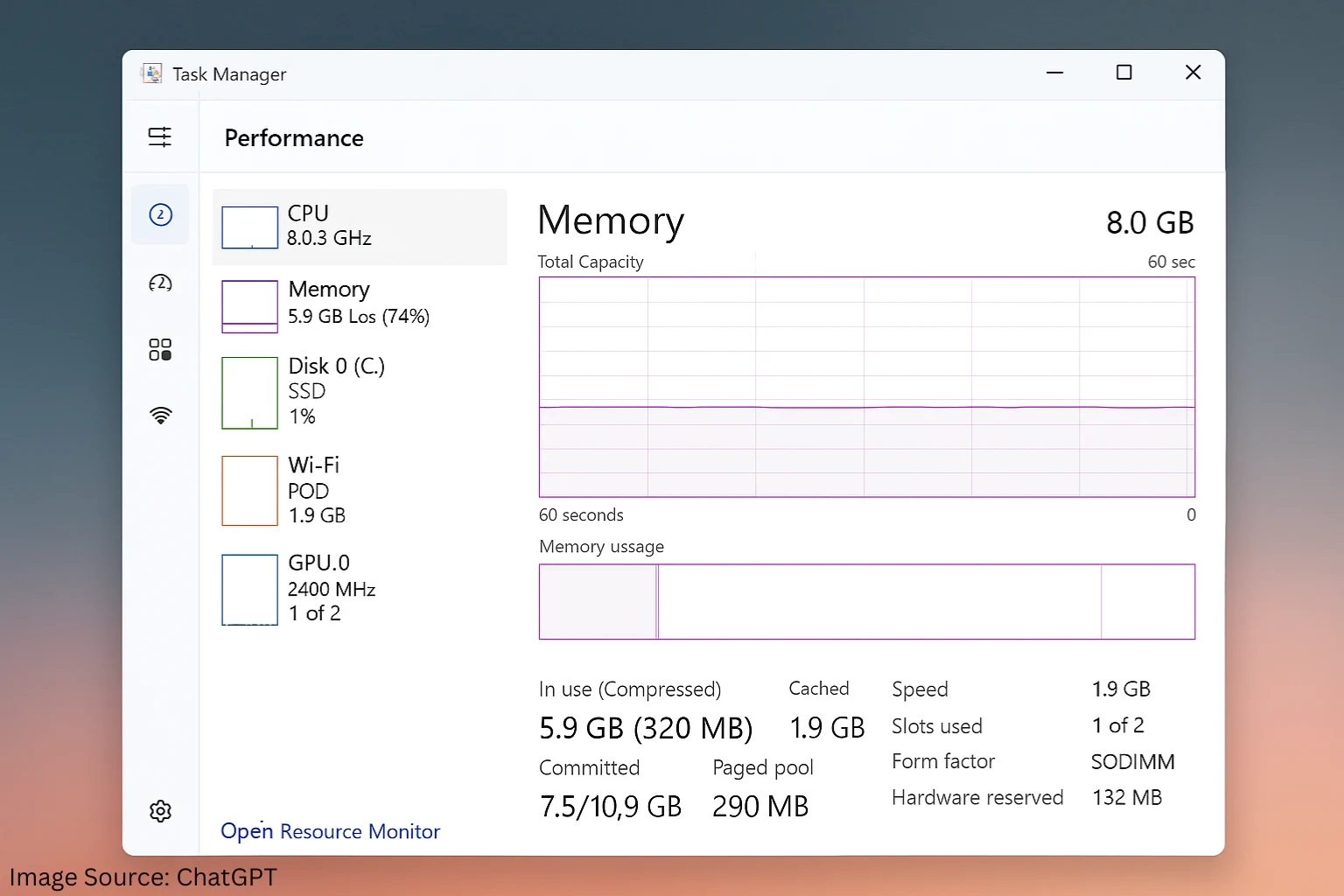Click the 5.9 GB Los (74%) text
The height and width of the screenshot is (896, 1344).
click(x=359, y=317)
